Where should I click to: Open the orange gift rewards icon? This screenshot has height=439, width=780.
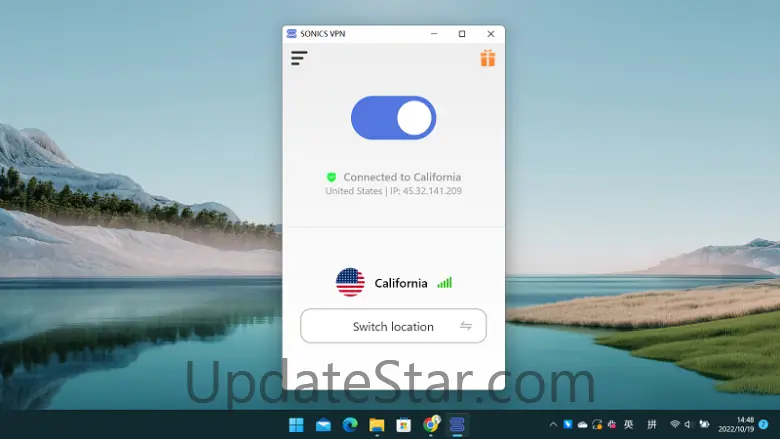tap(488, 58)
